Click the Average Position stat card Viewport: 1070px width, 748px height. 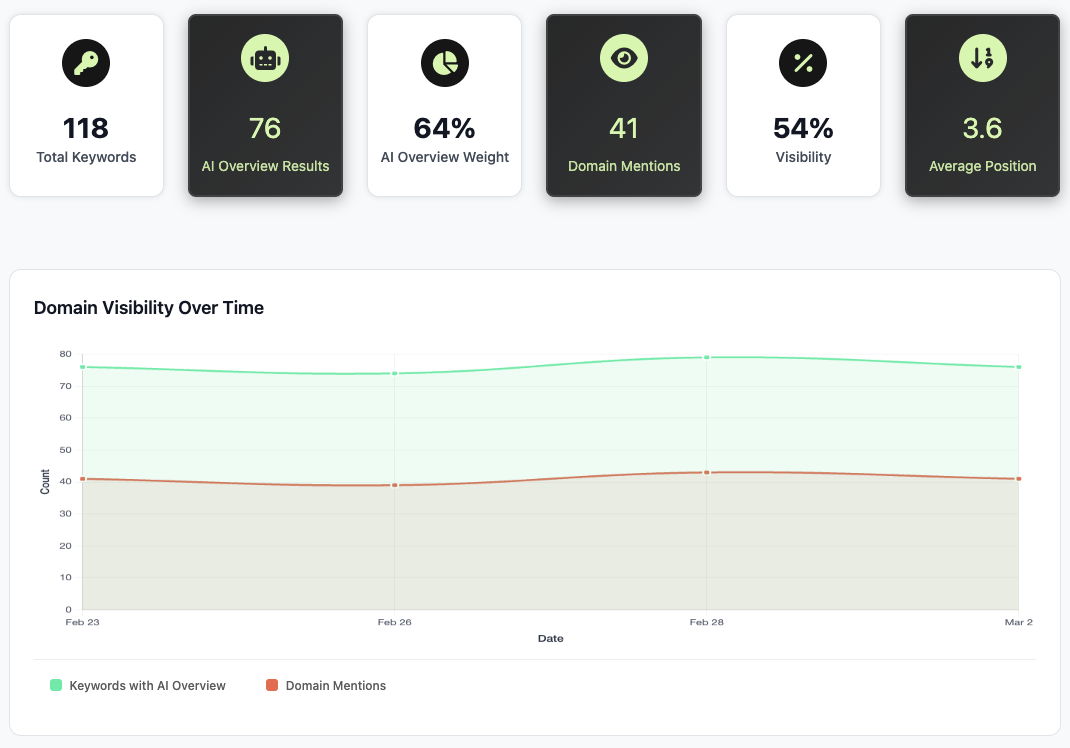(x=982, y=105)
